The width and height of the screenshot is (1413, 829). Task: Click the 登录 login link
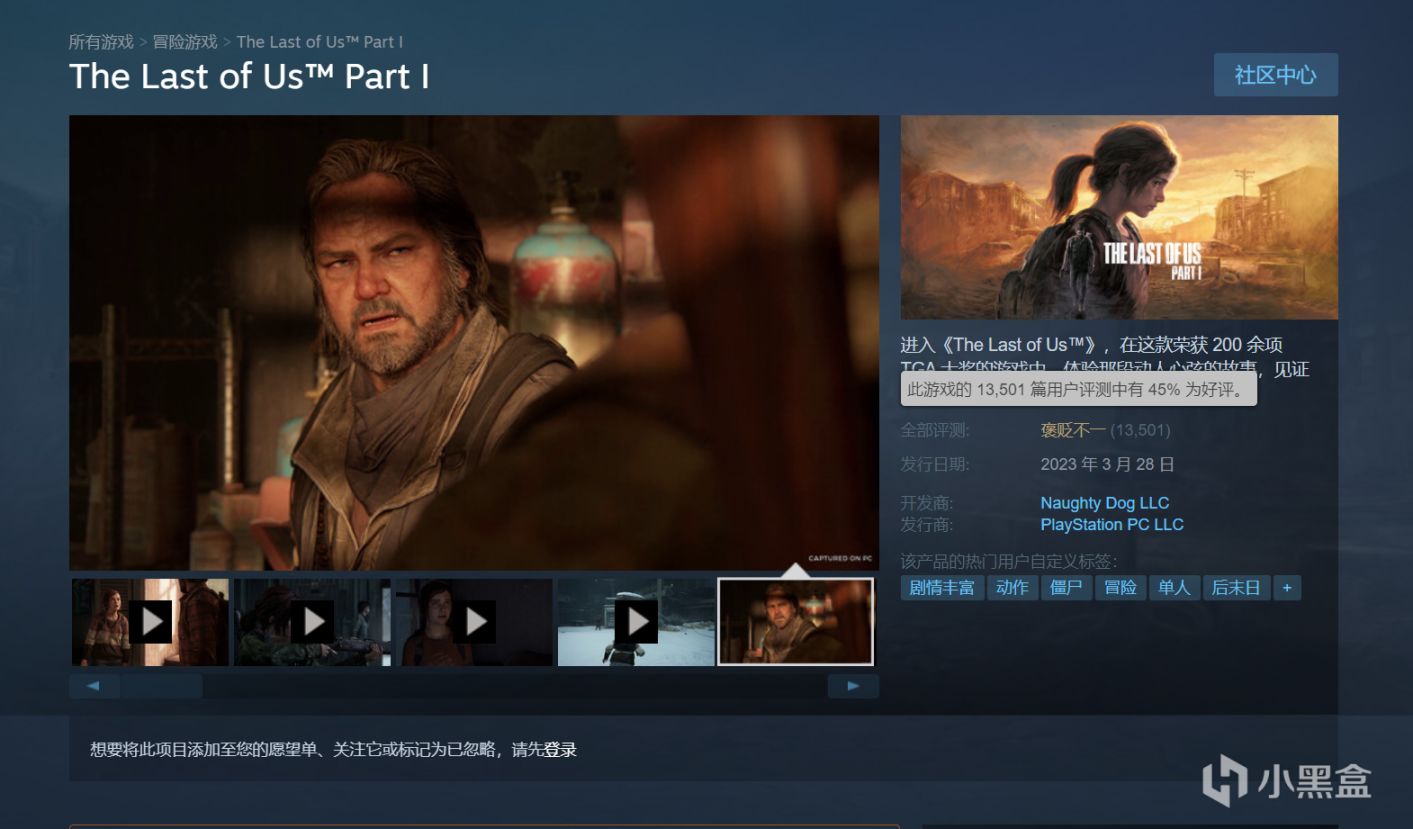coord(560,750)
